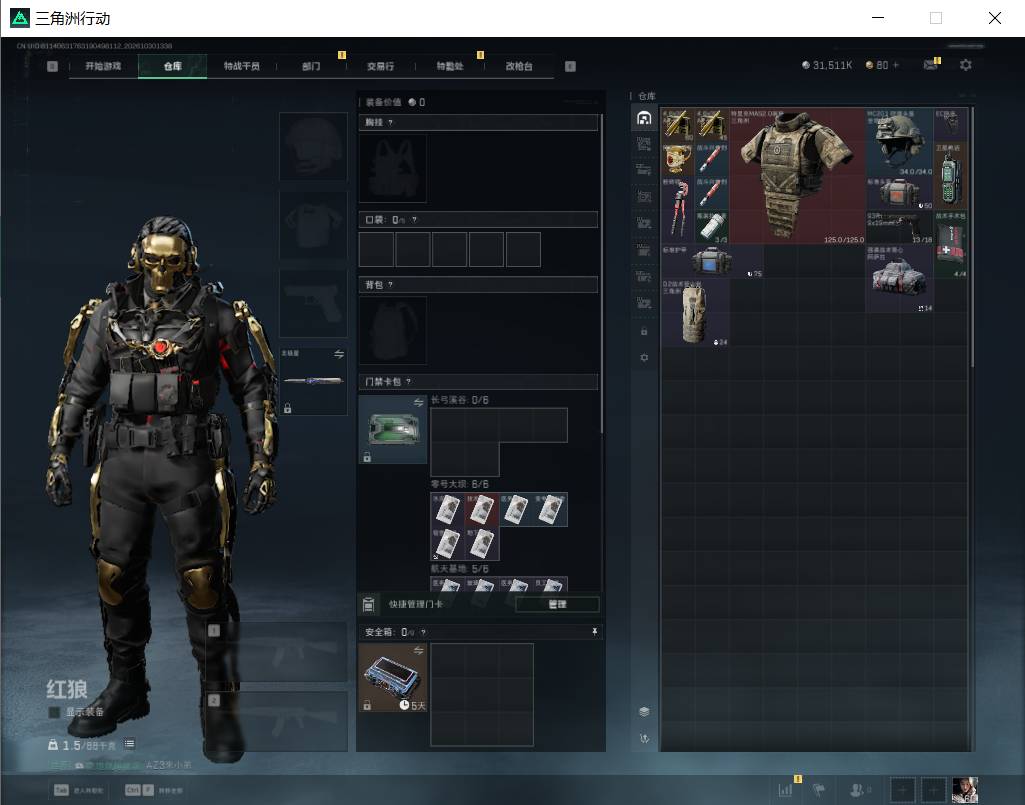Viewport: 1025px width, 805px height.
Task: Select the large tan body armor in warehouse
Action: coord(797,176)
